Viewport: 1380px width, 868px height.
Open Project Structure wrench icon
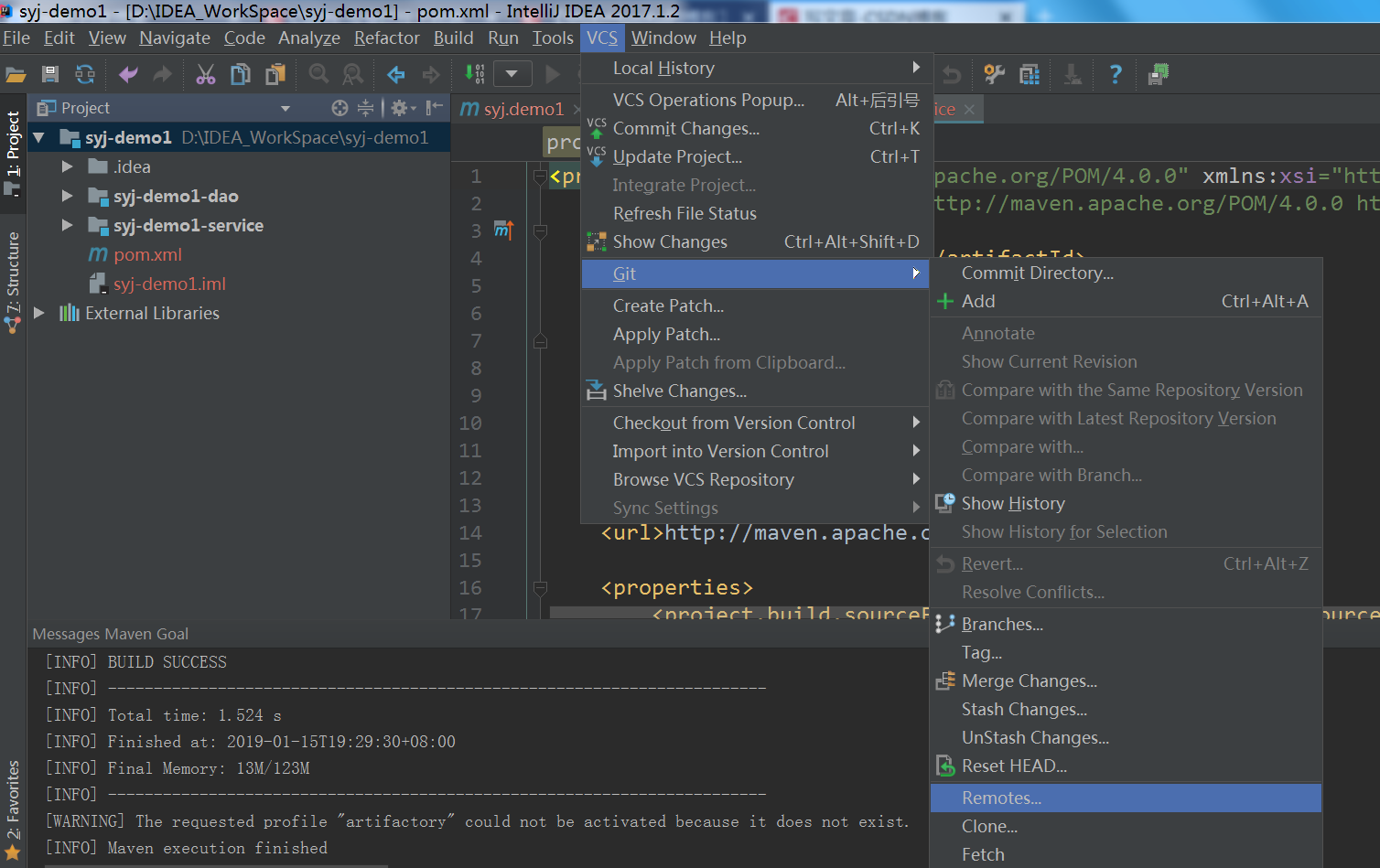click(995, 74)
